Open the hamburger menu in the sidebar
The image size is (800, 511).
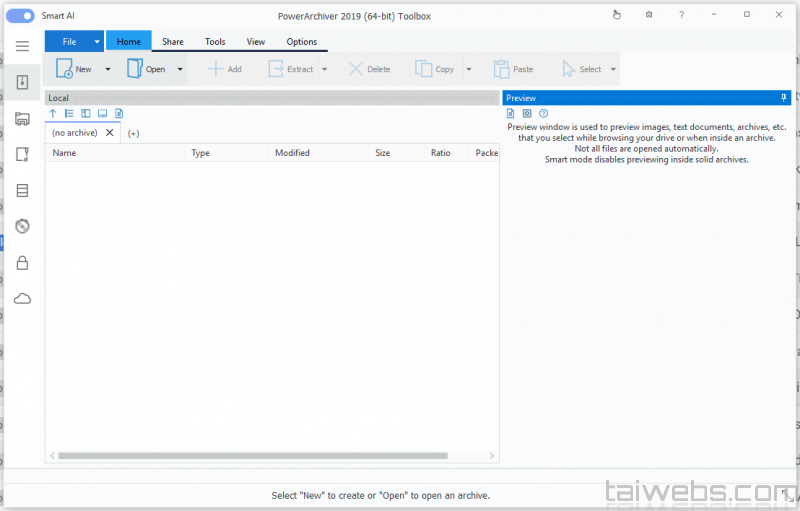(x=22, y=46)
